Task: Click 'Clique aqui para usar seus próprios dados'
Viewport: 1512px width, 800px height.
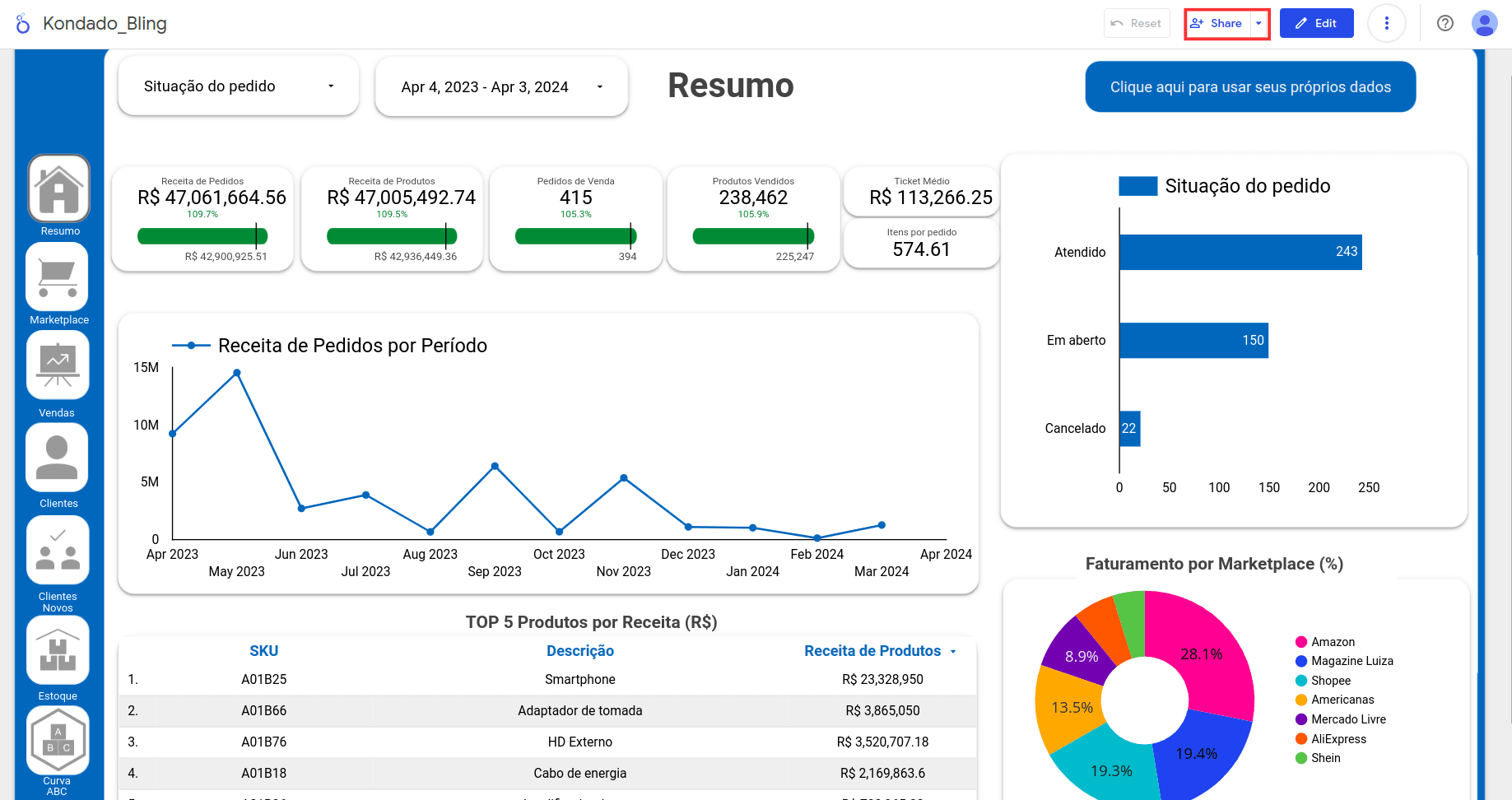Action: (1249, 87)
